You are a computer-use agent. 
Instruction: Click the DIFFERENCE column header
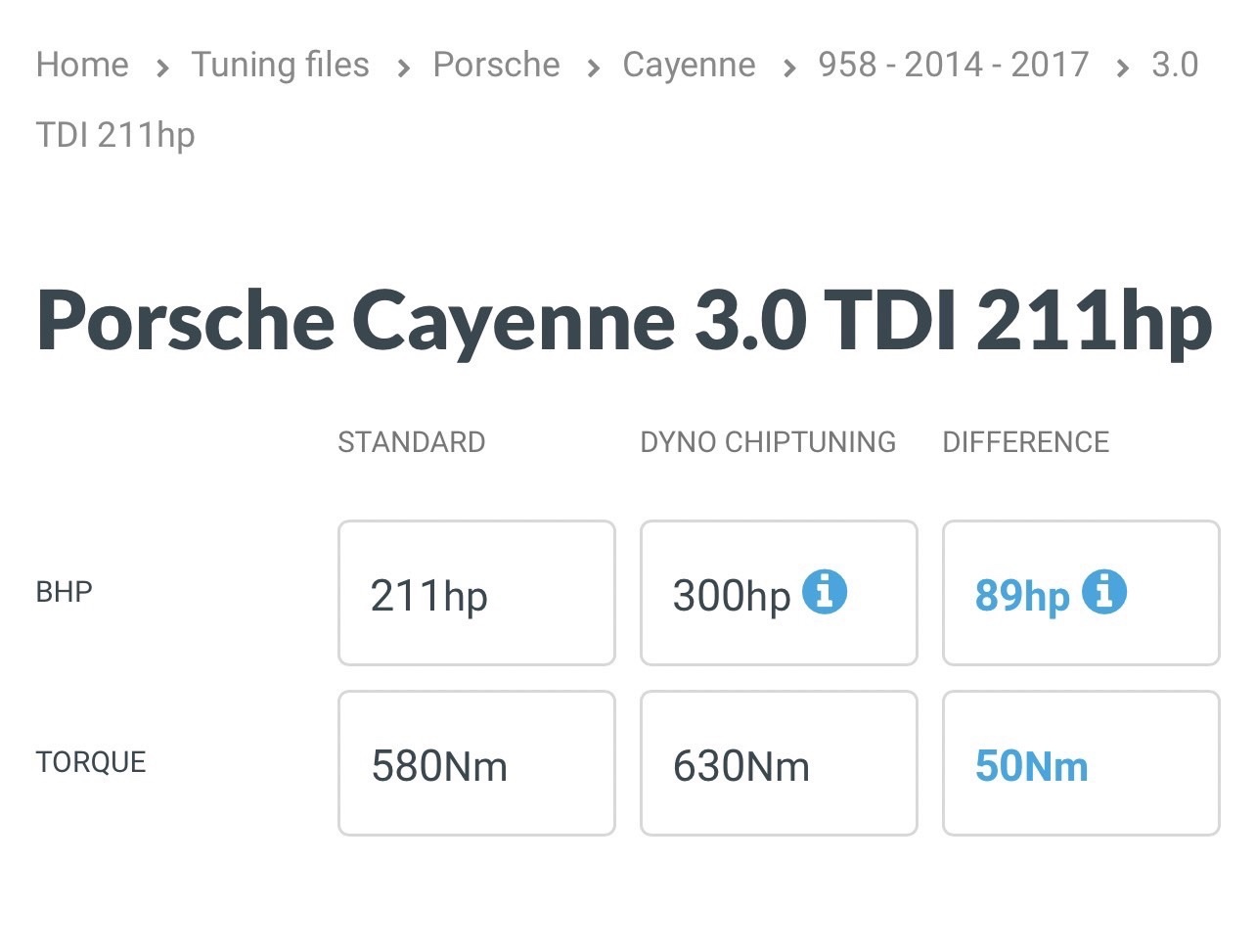click(1025, 442)
